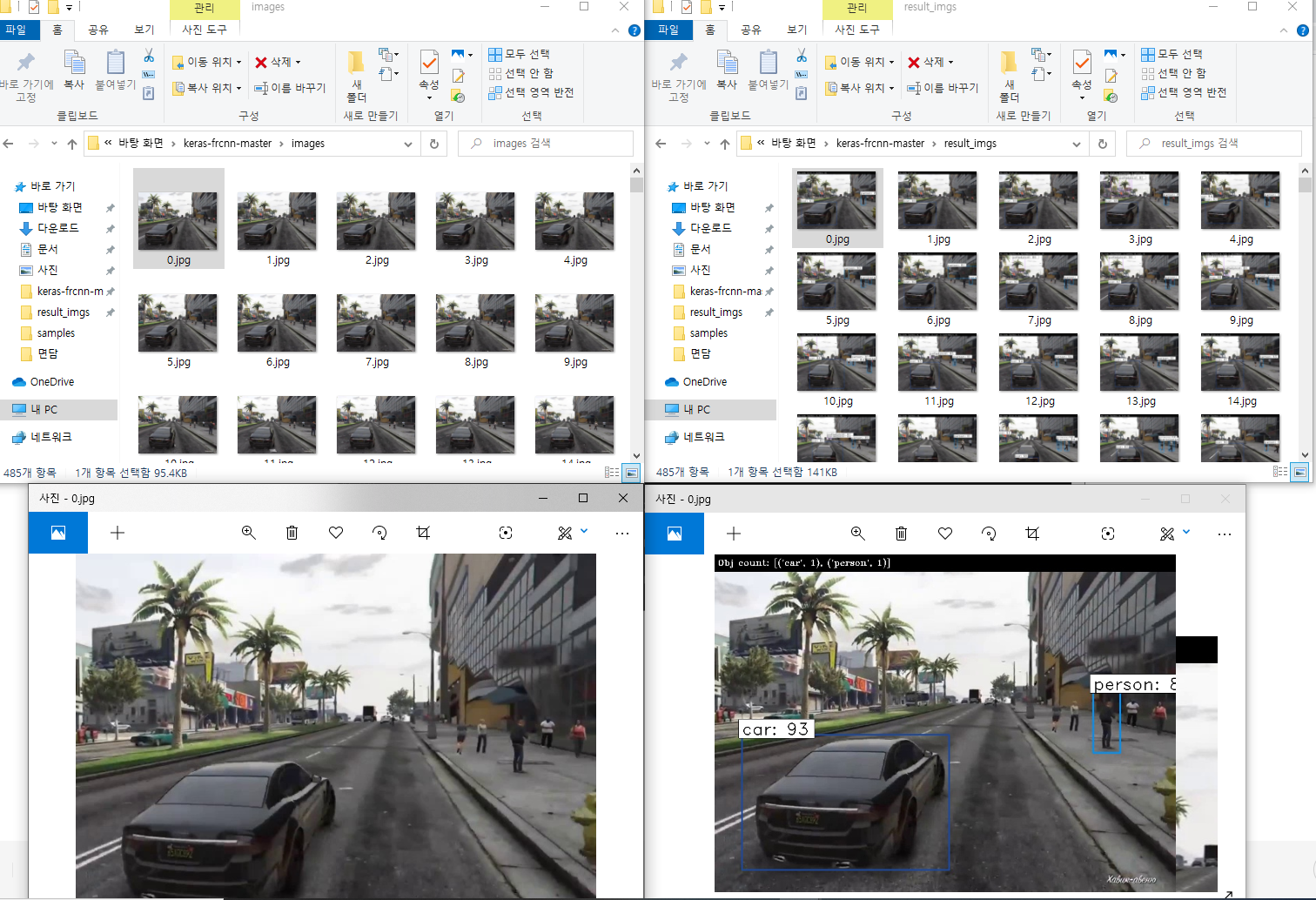
Task: Click Paste icon in images window ribbon
Action: [x=115, y=70]
